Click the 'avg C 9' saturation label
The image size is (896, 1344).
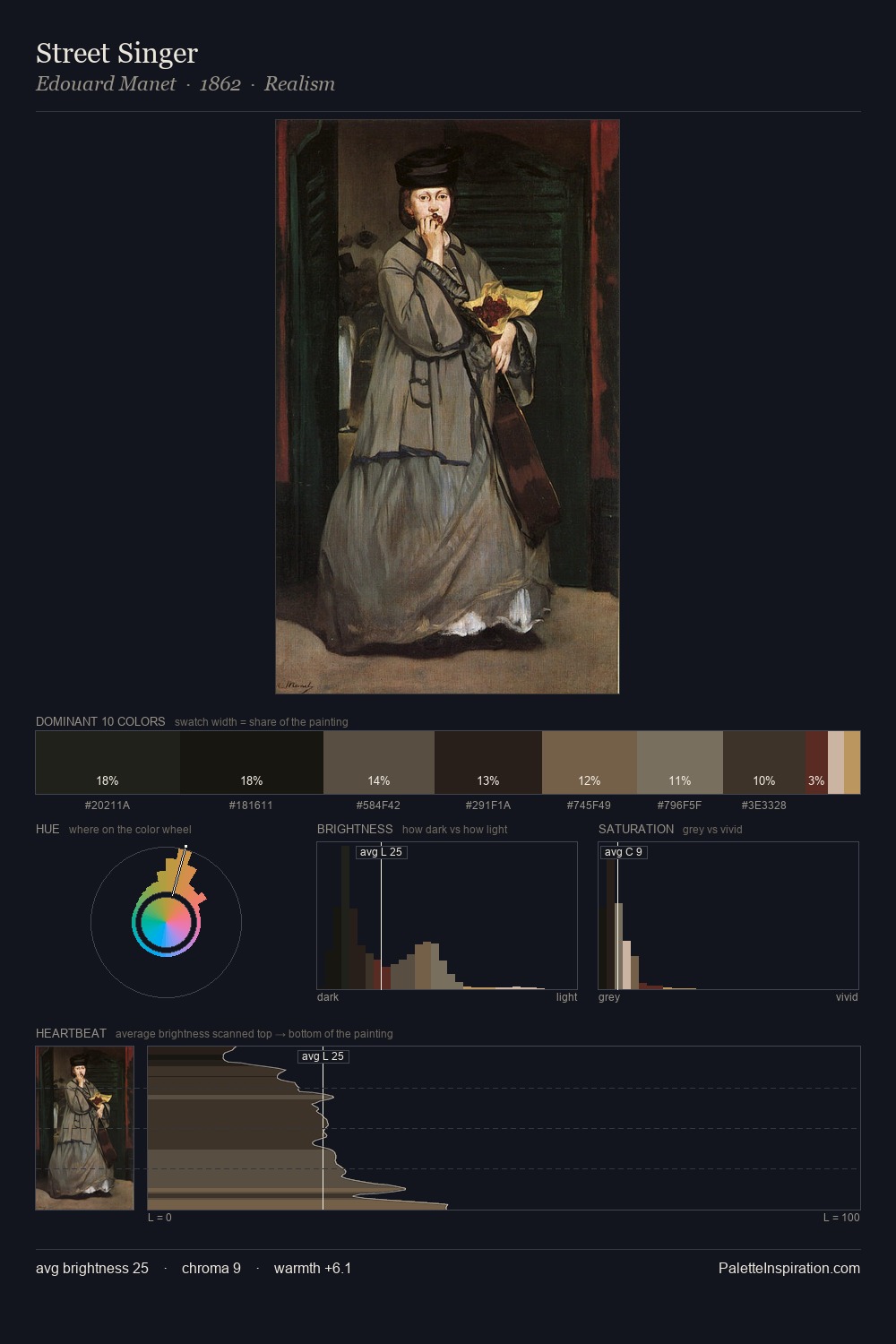pos(624,852)
